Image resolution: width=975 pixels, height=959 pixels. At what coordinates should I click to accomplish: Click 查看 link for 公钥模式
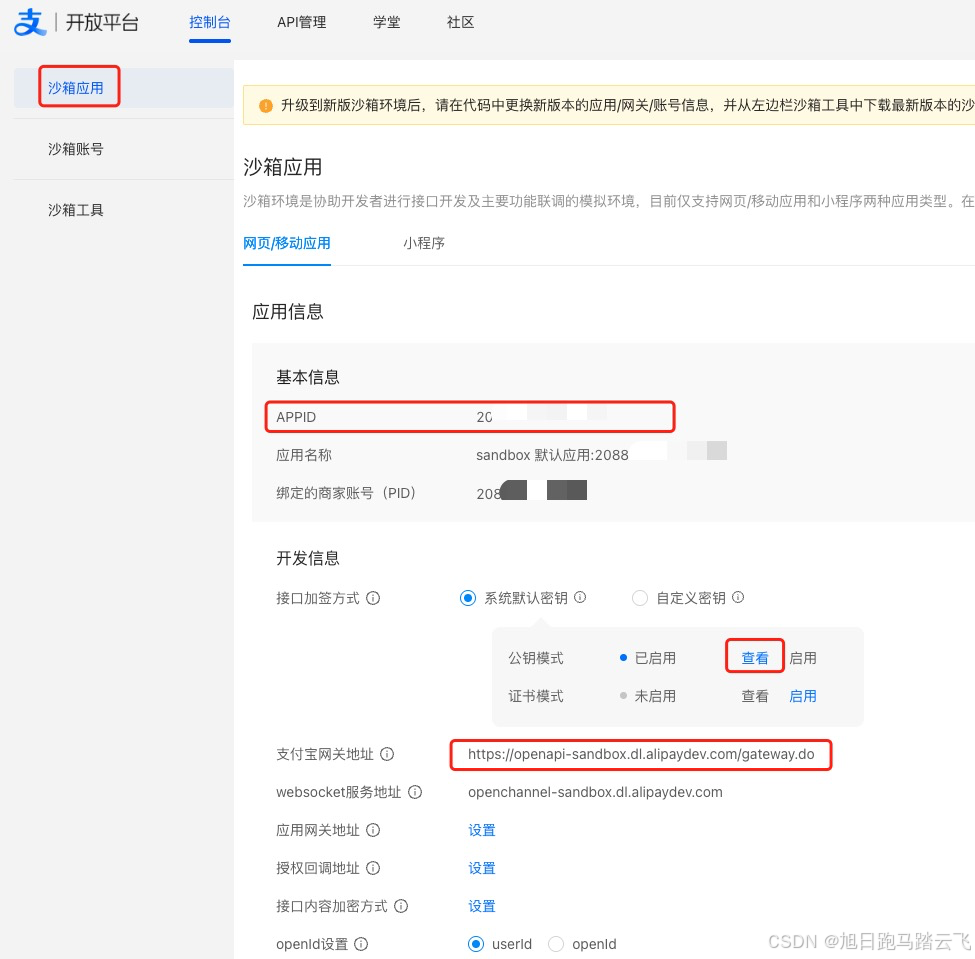[755, 658]
